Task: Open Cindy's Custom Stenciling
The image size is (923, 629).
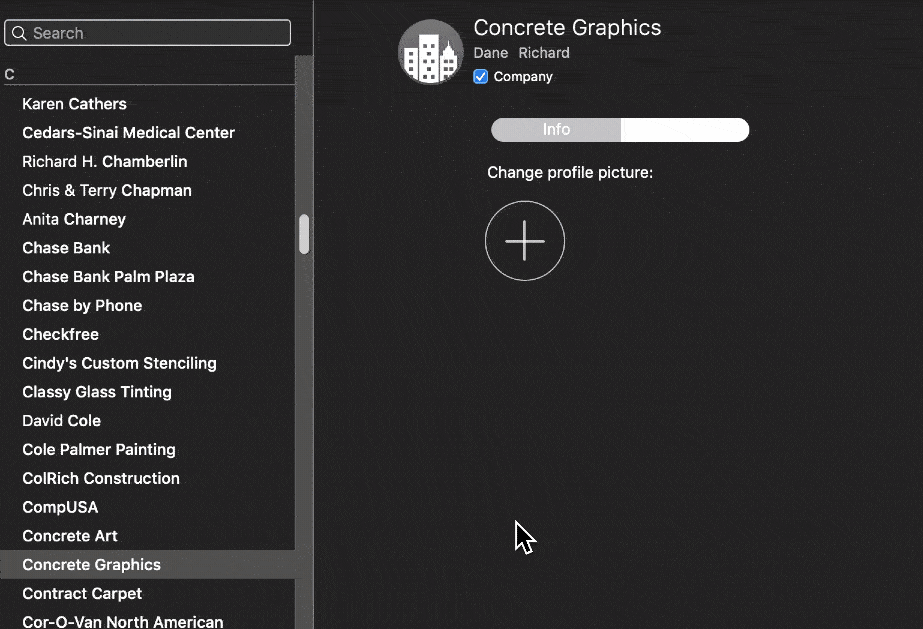Action: pos(147,363)
